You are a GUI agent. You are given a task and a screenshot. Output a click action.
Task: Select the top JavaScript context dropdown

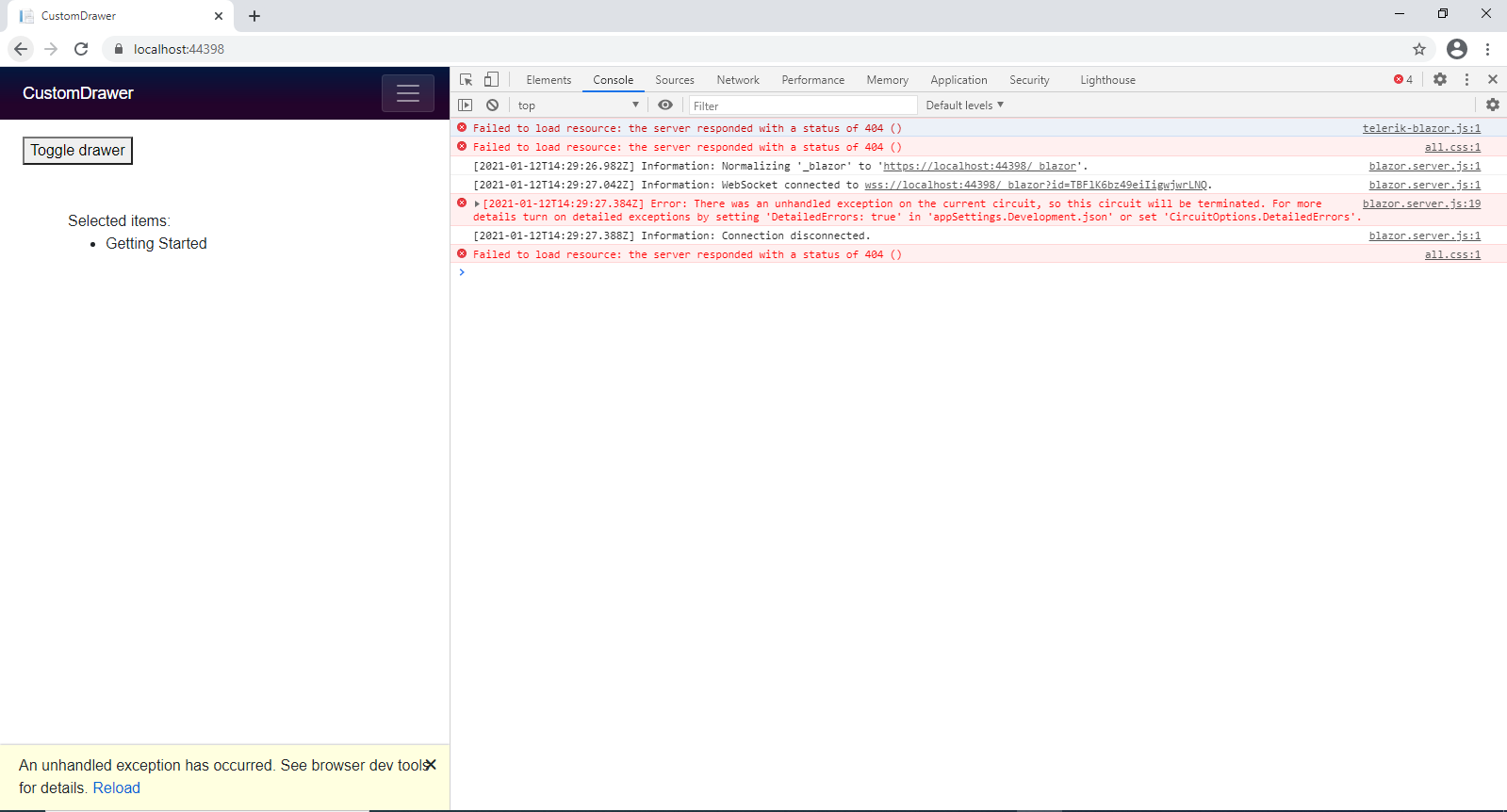pyautogui.click(x=578, y=106)
